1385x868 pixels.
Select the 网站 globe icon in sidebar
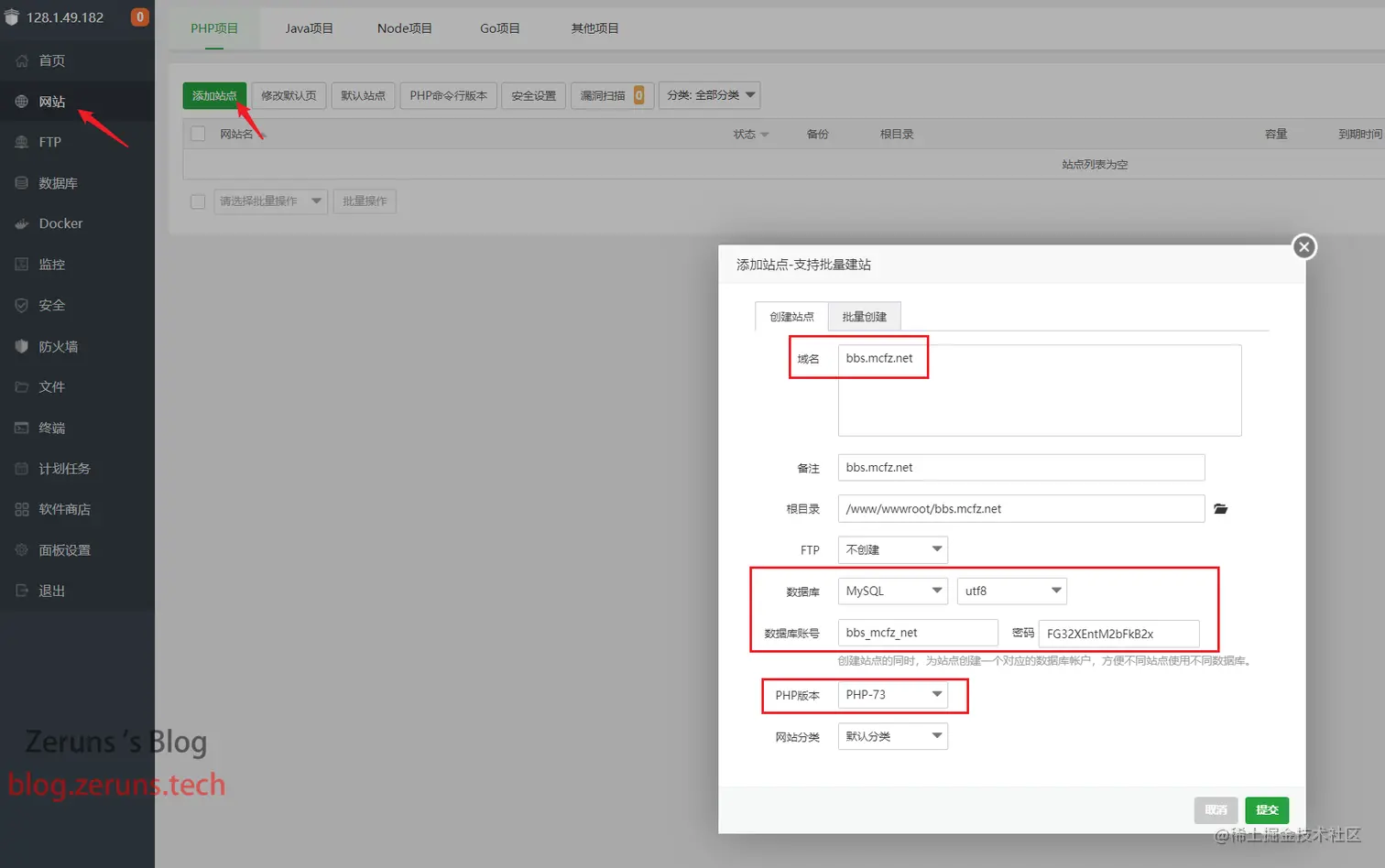[22, 102]
